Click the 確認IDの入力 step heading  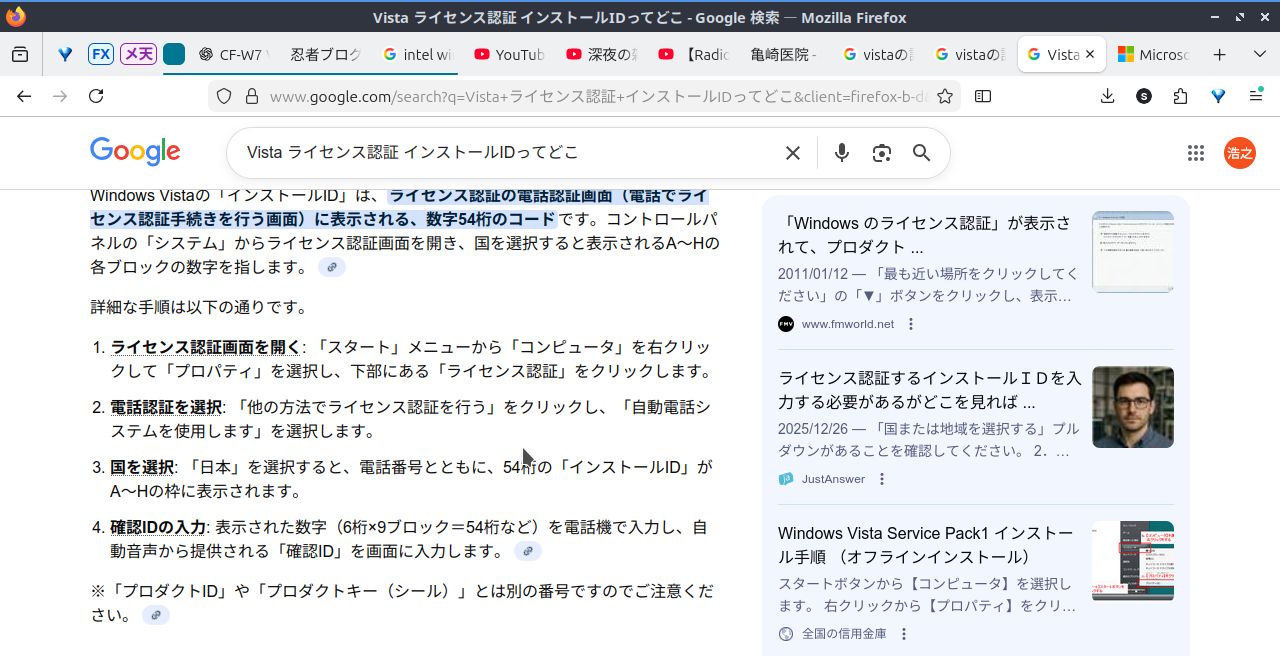coord(158,527)
